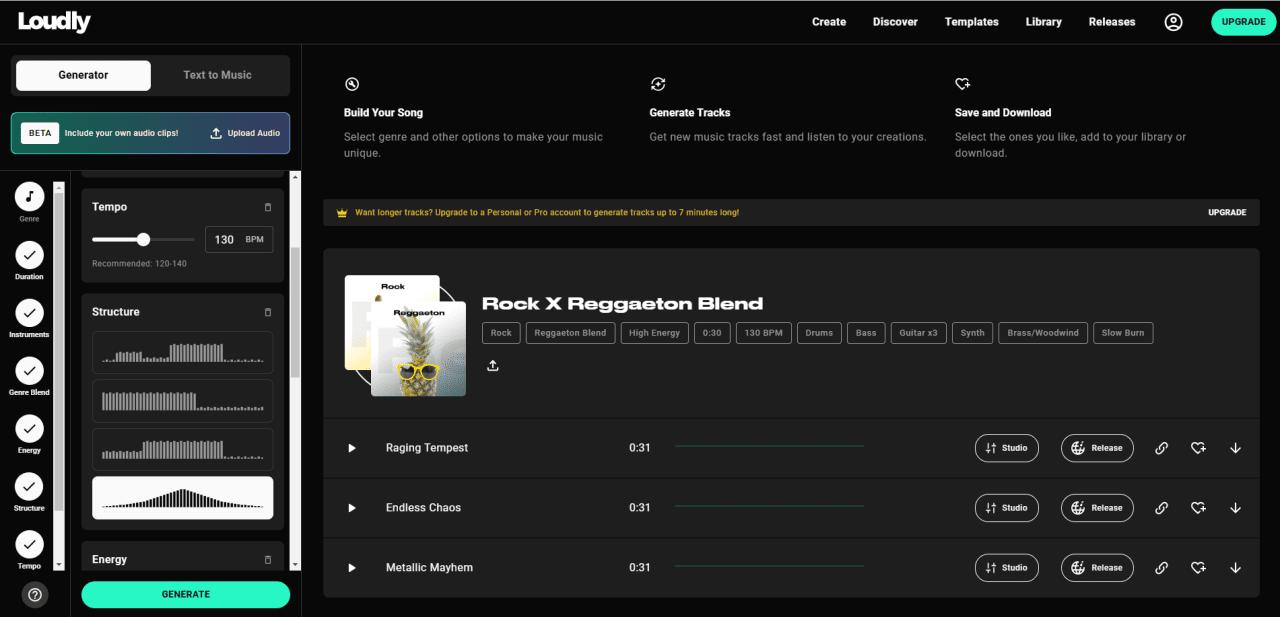Image resolution: width=1280 pixels, height=617 pixels.
Task: Click the Endless Chaos progress bar
Action: click(x=769, y=506)
